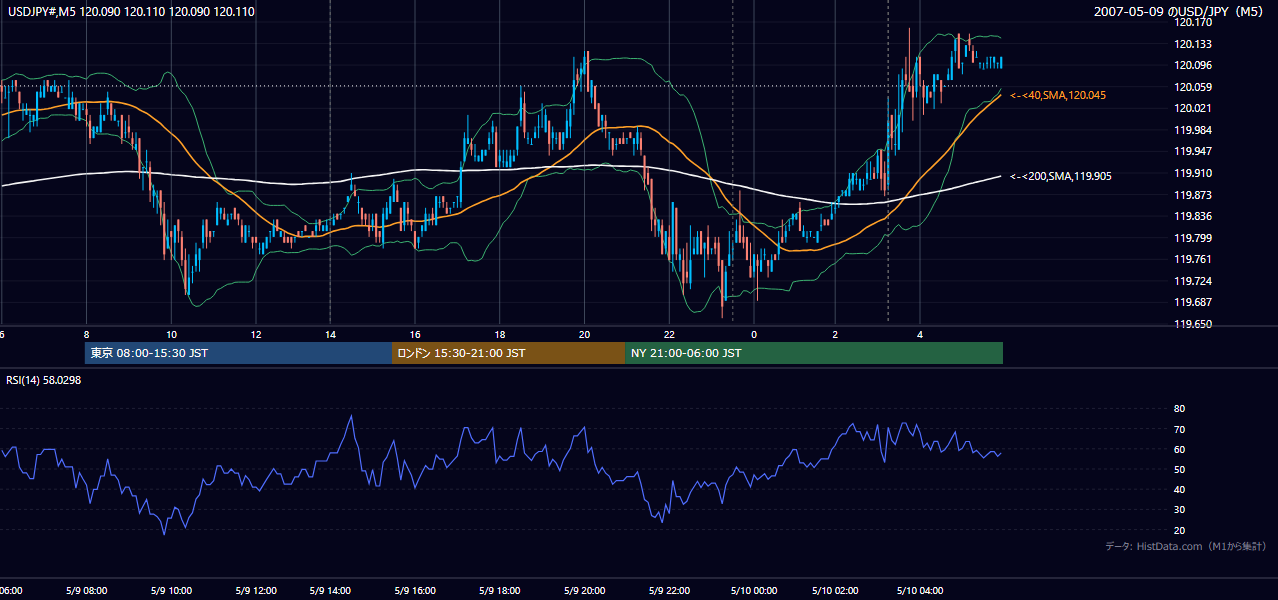
Task: Click the RSI level 60 label
Action: click(1179, 449)
